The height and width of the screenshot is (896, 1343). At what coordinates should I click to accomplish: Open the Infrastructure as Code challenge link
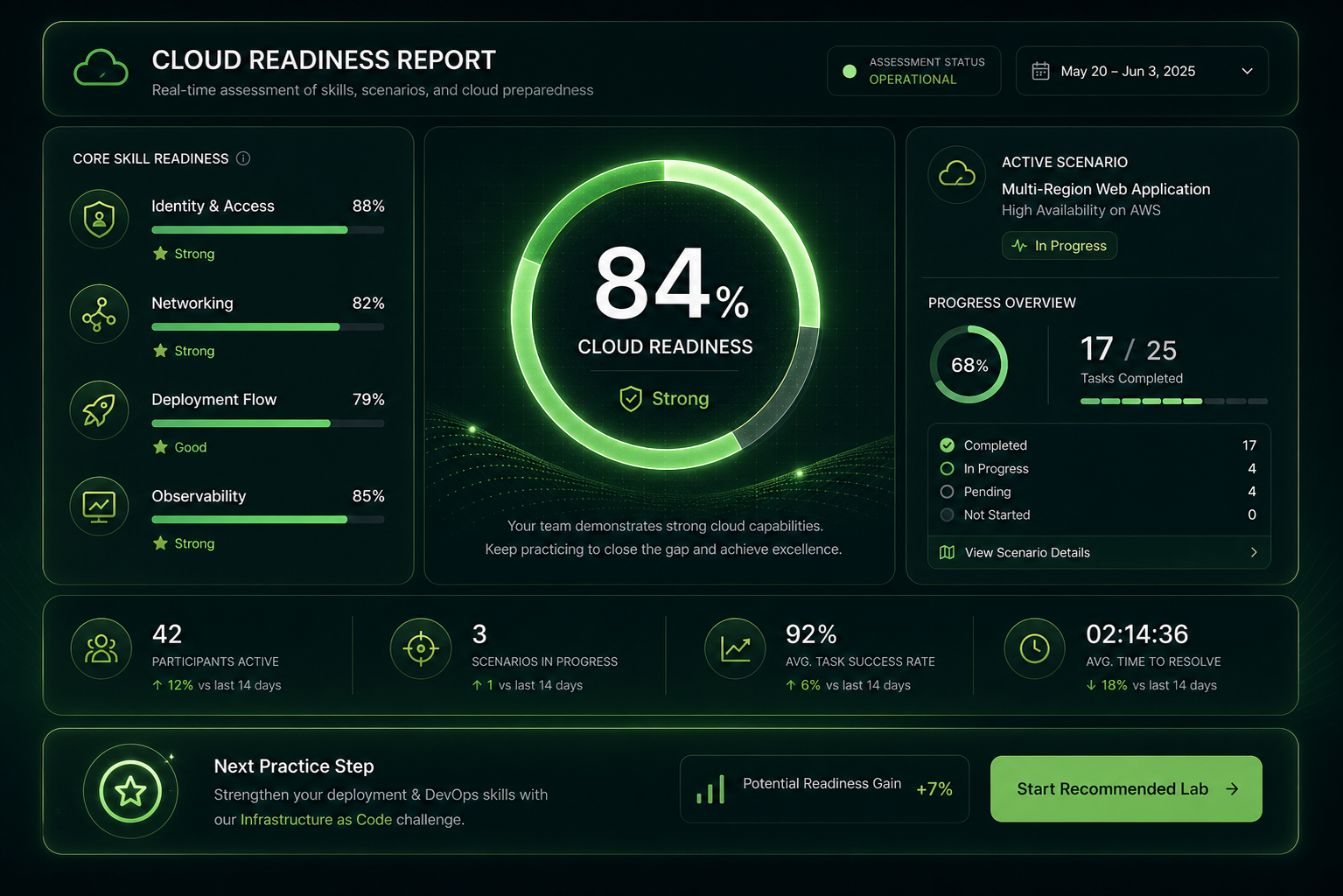coord(316,820)
